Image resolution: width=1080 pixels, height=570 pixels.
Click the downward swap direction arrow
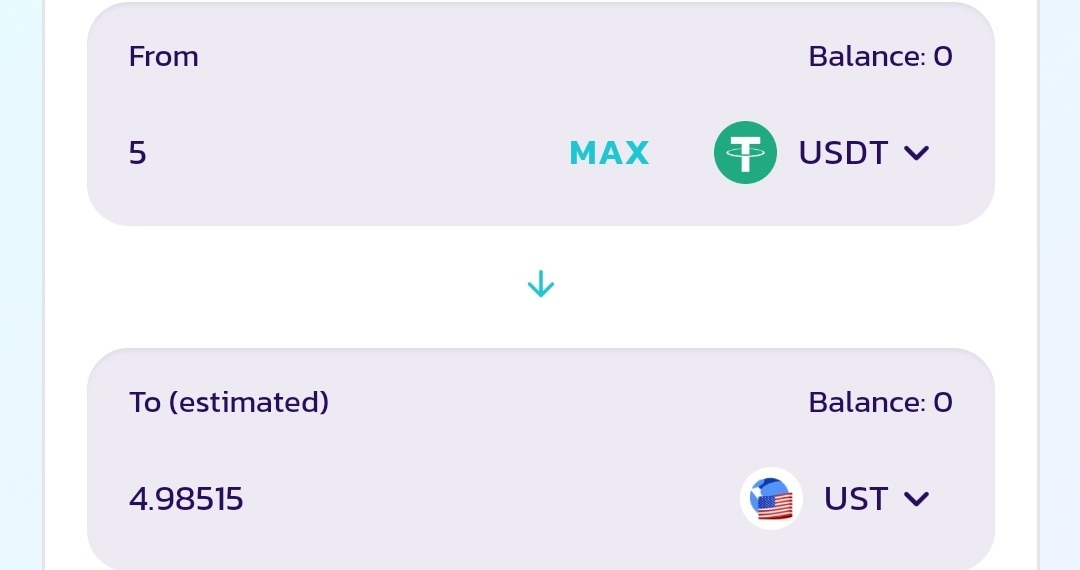tap(540, 285)
